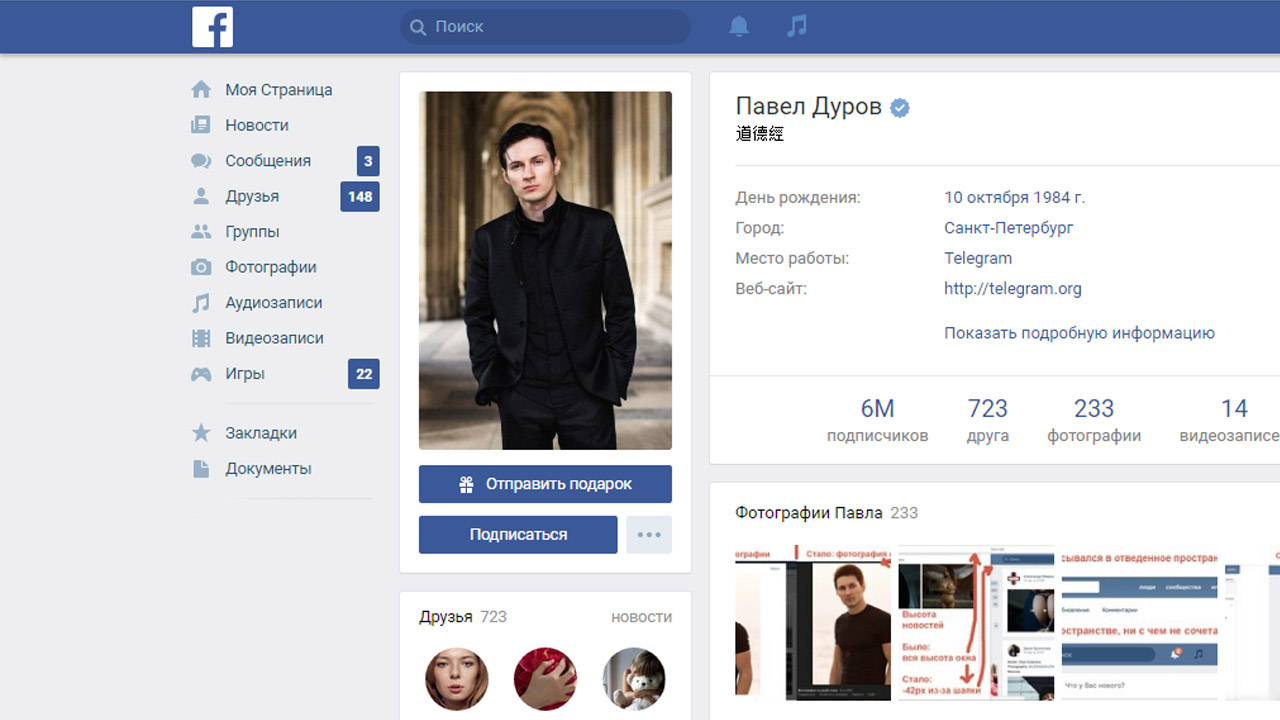Click the messages badge showing 3
Viewport: 1280px width, 720px height.
(x=368, y=161)
